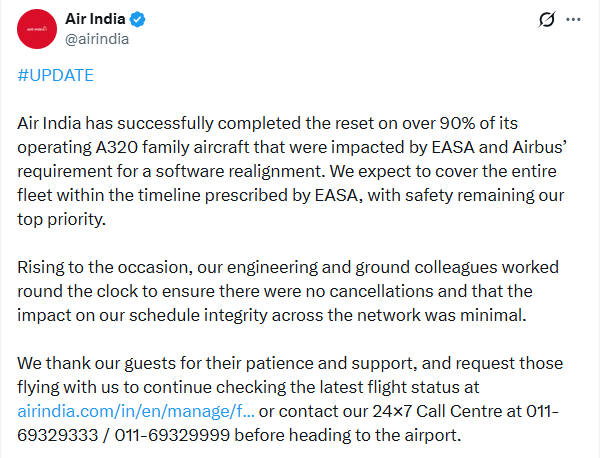
Task: Click the @airindia handle
Action: click(97, 40)
